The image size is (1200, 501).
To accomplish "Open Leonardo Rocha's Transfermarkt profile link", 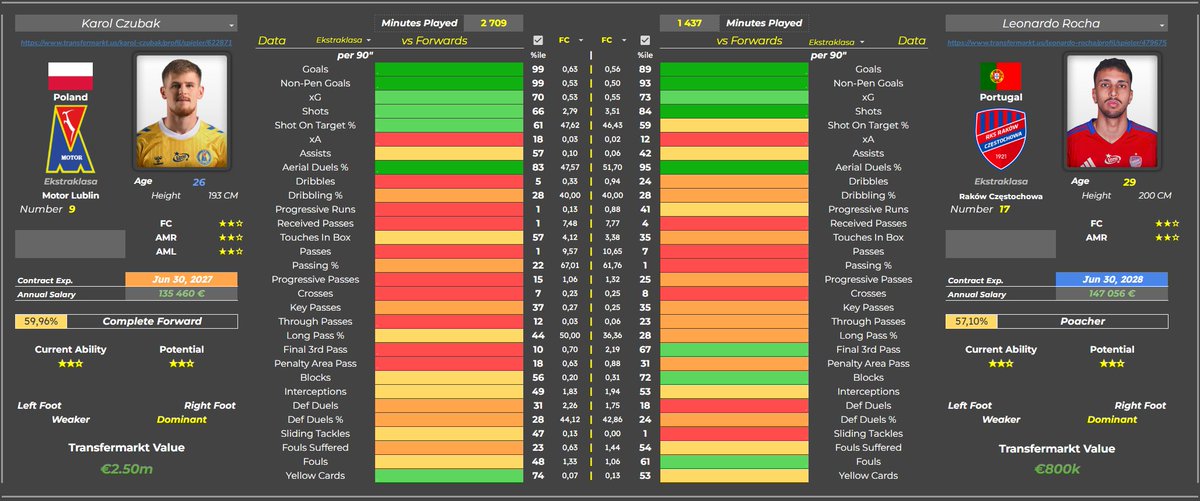I will [1055, 43].
